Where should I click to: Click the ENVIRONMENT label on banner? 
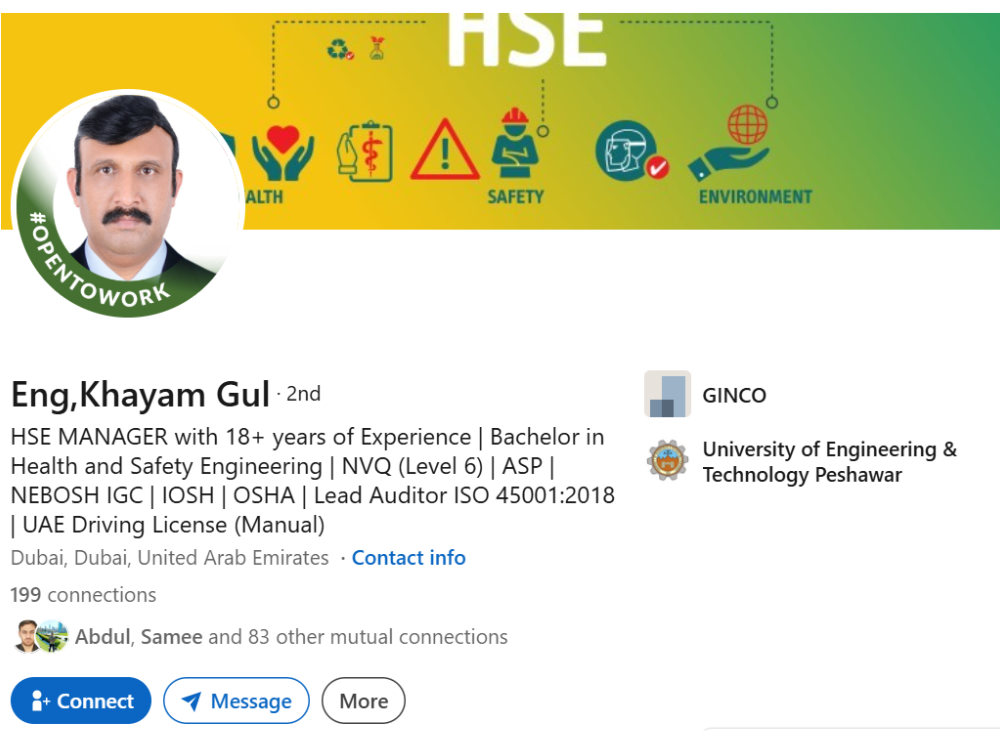755,196
